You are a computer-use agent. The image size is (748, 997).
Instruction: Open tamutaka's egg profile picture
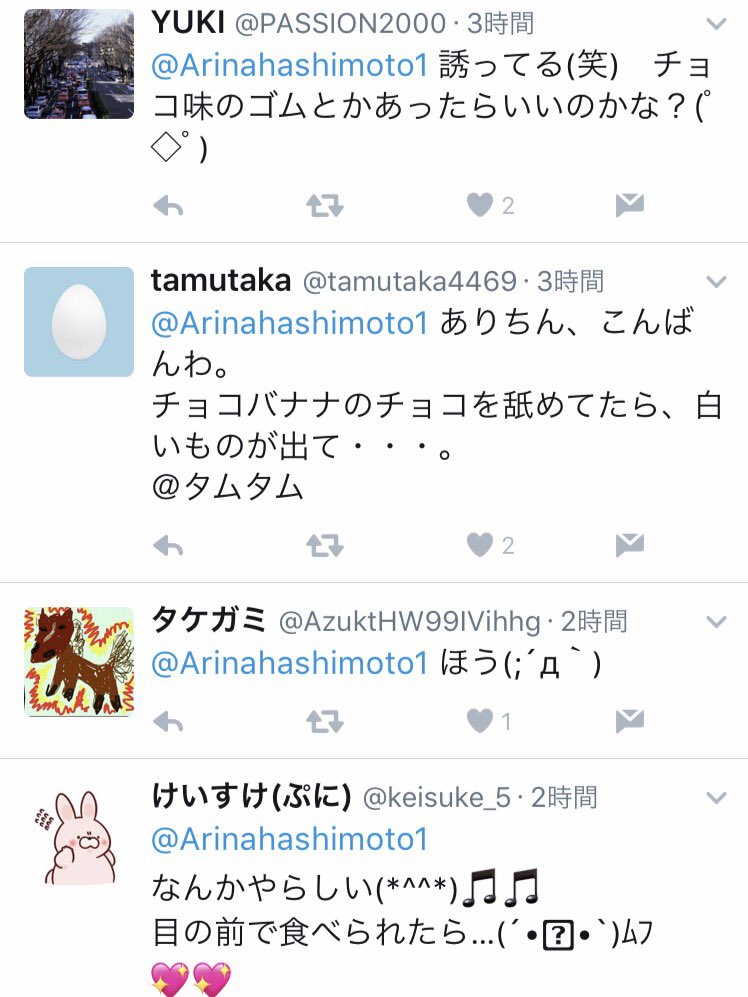79,322
